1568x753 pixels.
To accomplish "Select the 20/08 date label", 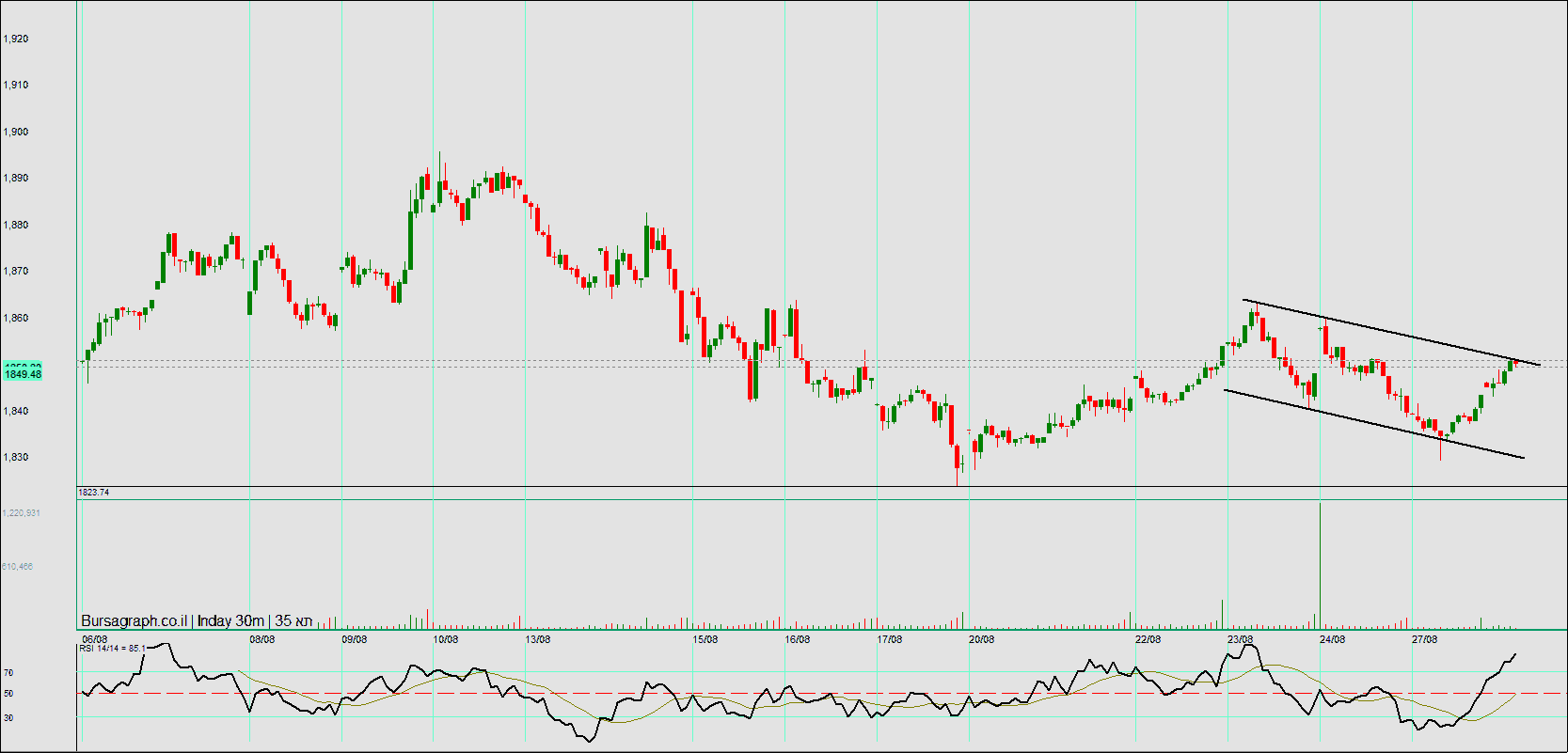I will [982, 639].
